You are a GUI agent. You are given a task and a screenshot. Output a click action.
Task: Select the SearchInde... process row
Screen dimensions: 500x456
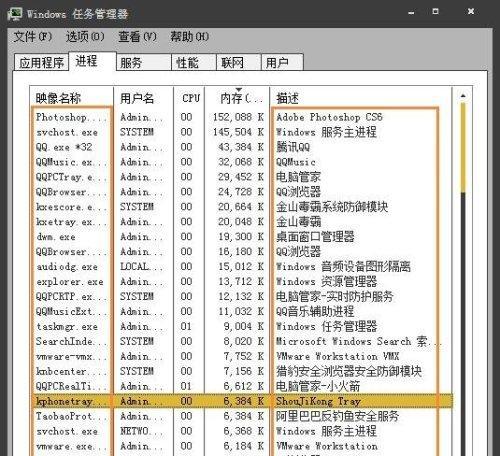(241, 341)
